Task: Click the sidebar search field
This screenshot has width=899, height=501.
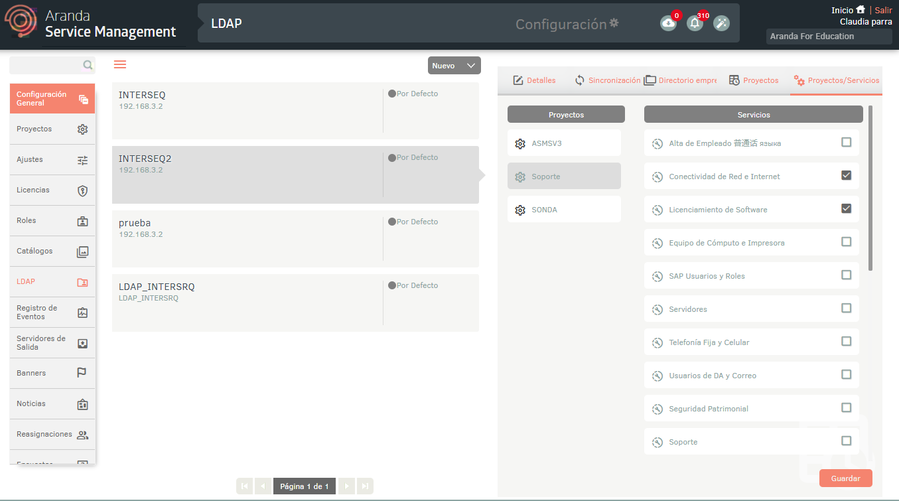Action: tap(52, 65)
